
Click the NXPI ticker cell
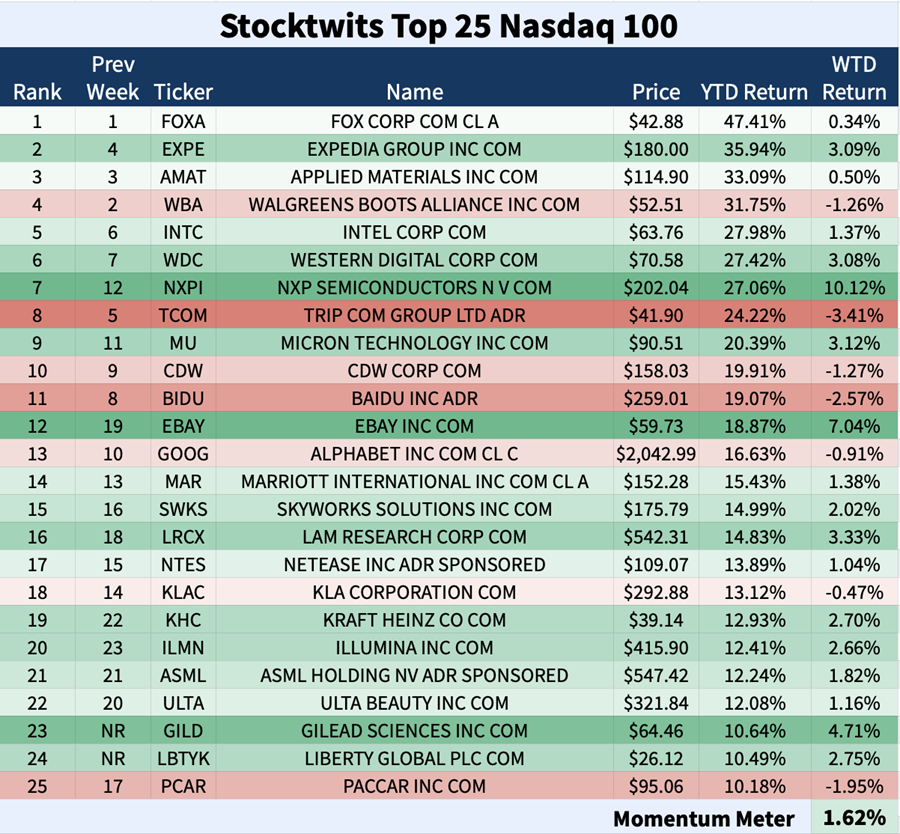pyautogui.click(x=183, y=288)
